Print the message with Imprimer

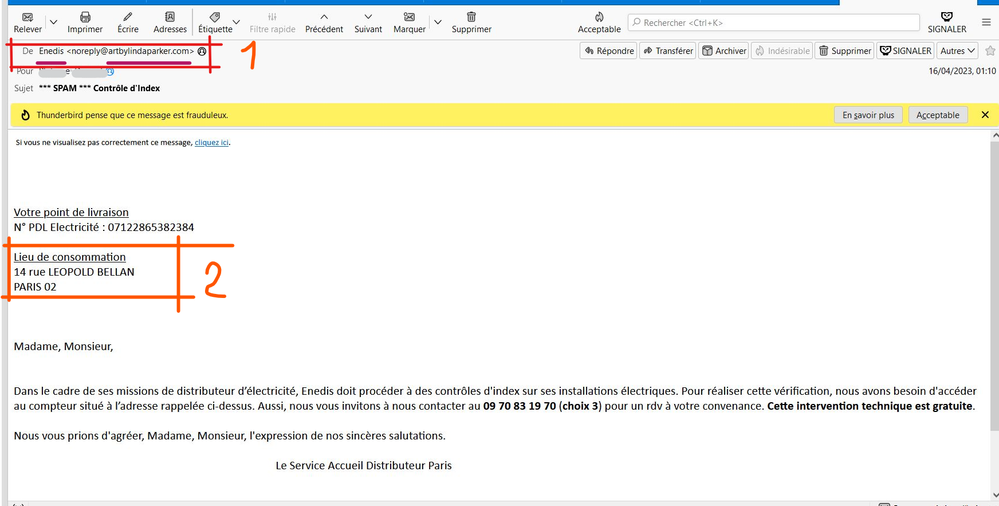[85, 18]
